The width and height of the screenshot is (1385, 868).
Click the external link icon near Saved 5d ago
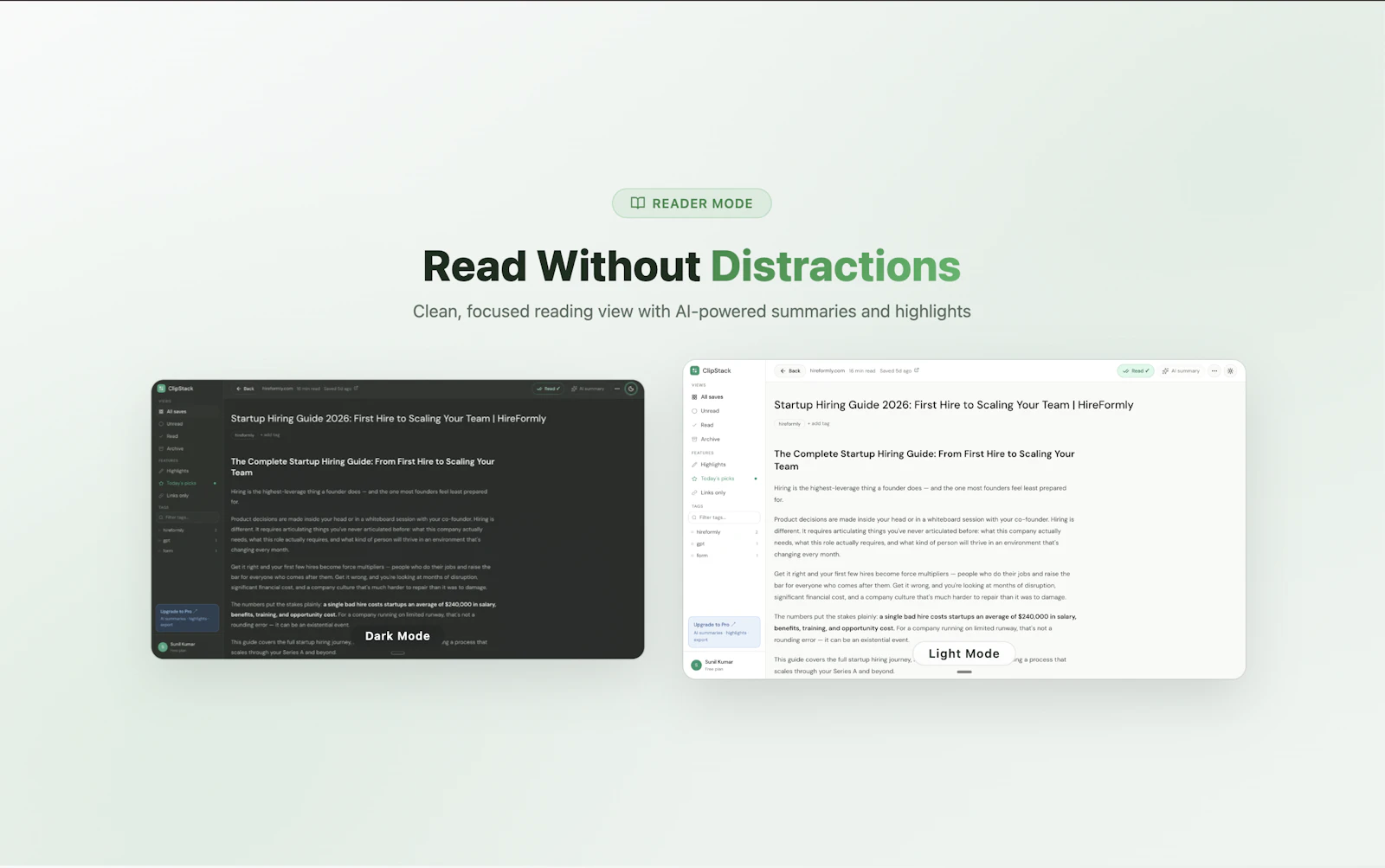pos(916,370)
